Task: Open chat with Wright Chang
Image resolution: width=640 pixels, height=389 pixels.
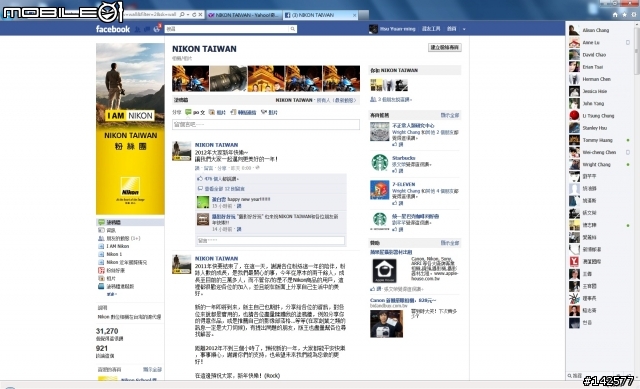Action: pyautogui.click(x=600, y=164)
